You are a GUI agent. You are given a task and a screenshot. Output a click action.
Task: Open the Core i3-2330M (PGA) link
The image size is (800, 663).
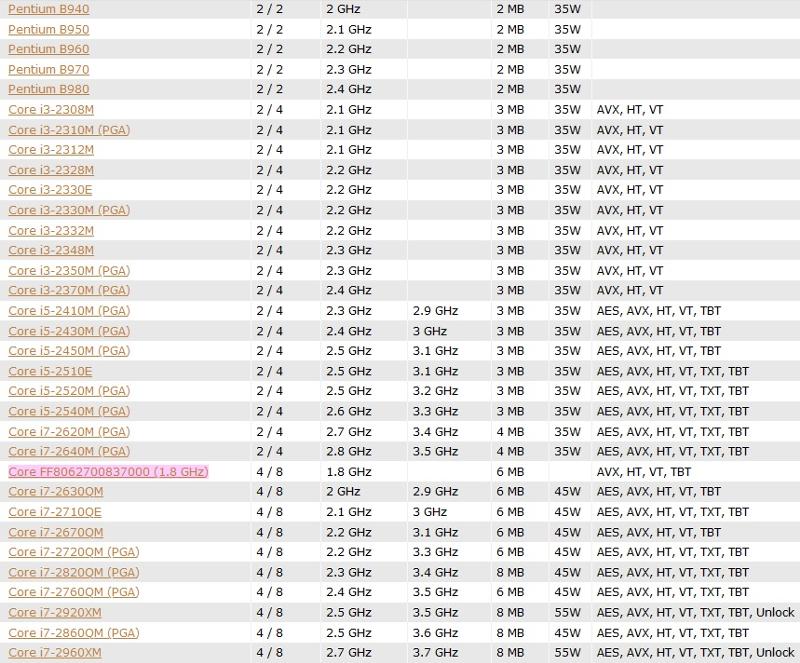point(69,210)
